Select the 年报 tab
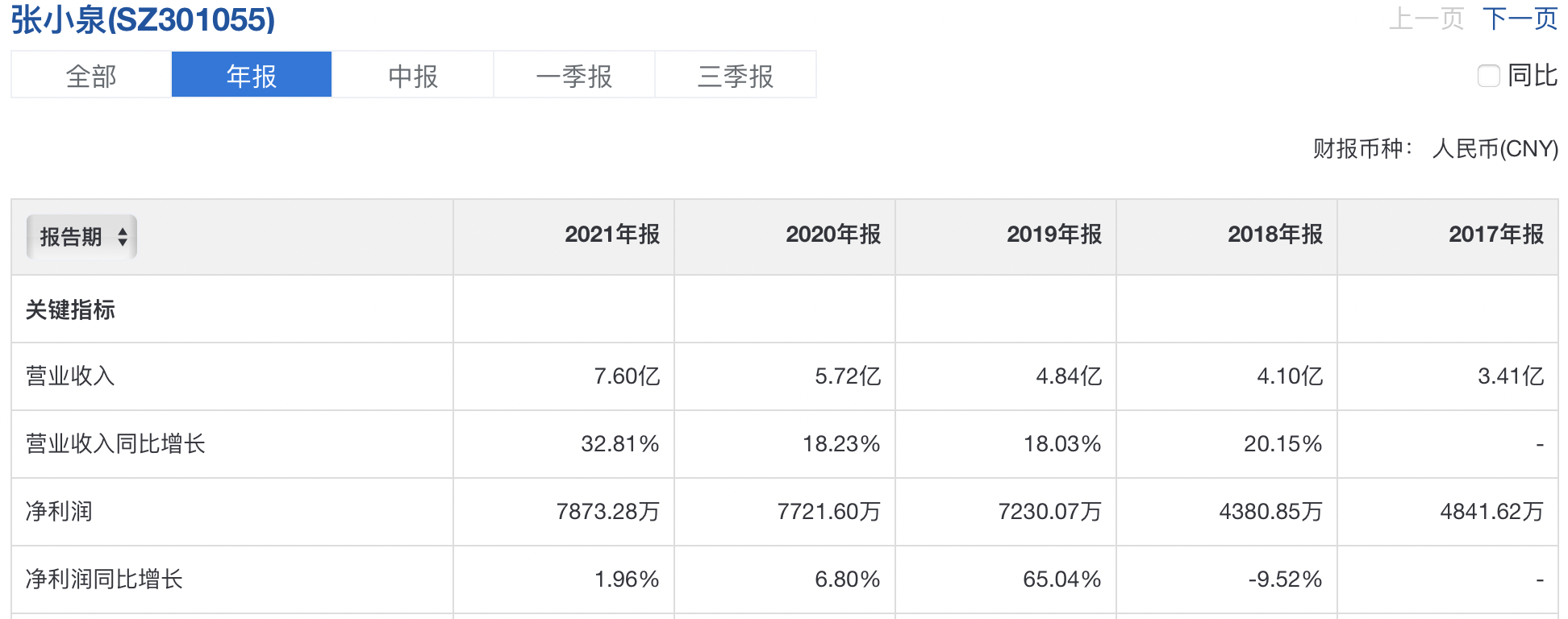 point(252,76)
